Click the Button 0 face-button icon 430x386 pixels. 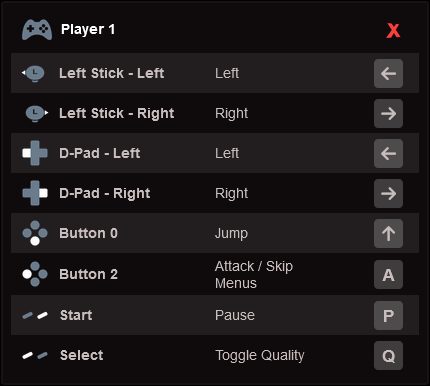pos(35,233)
